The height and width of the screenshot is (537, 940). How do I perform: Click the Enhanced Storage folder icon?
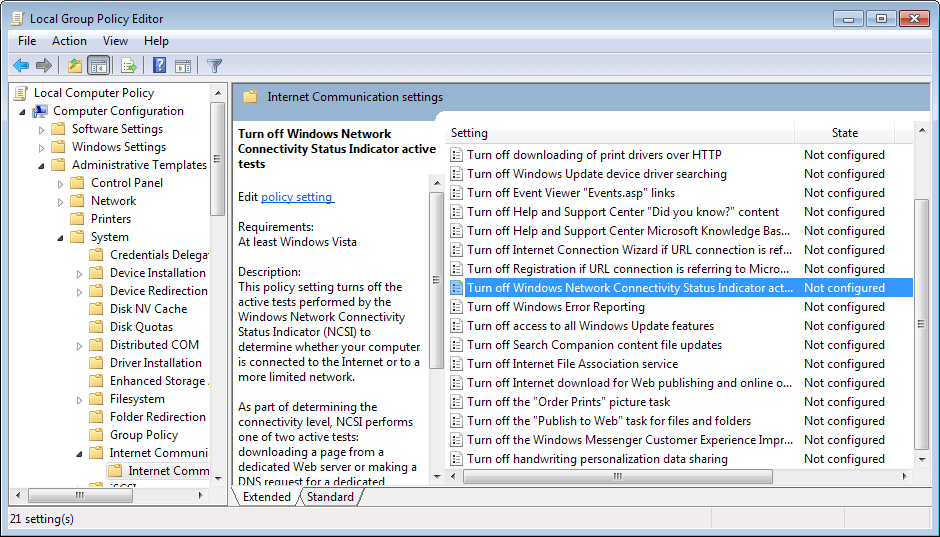[x=96, y=381]
